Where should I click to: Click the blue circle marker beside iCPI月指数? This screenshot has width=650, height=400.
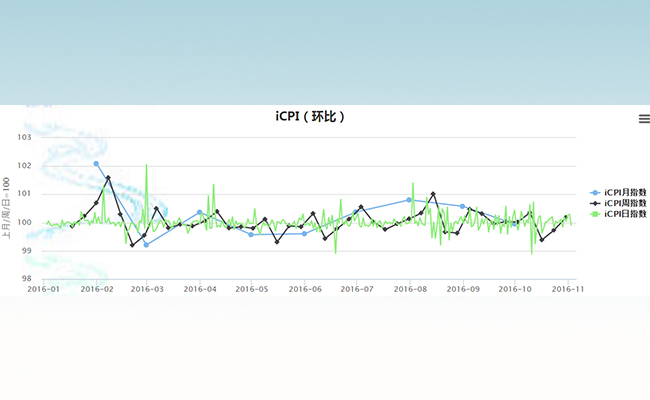pos(596,192)
